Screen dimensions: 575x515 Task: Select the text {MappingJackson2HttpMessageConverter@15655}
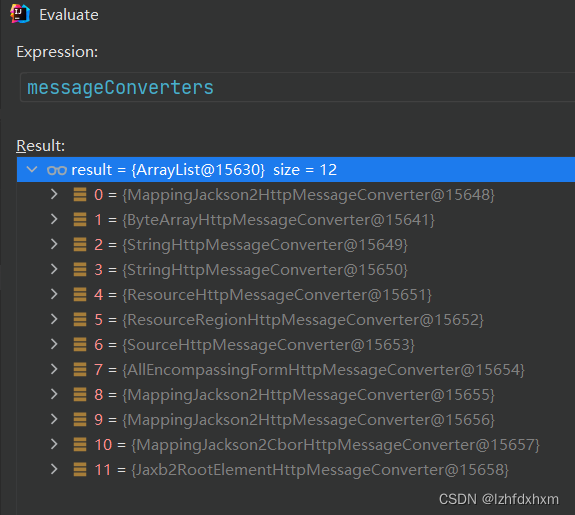point(308,395)
